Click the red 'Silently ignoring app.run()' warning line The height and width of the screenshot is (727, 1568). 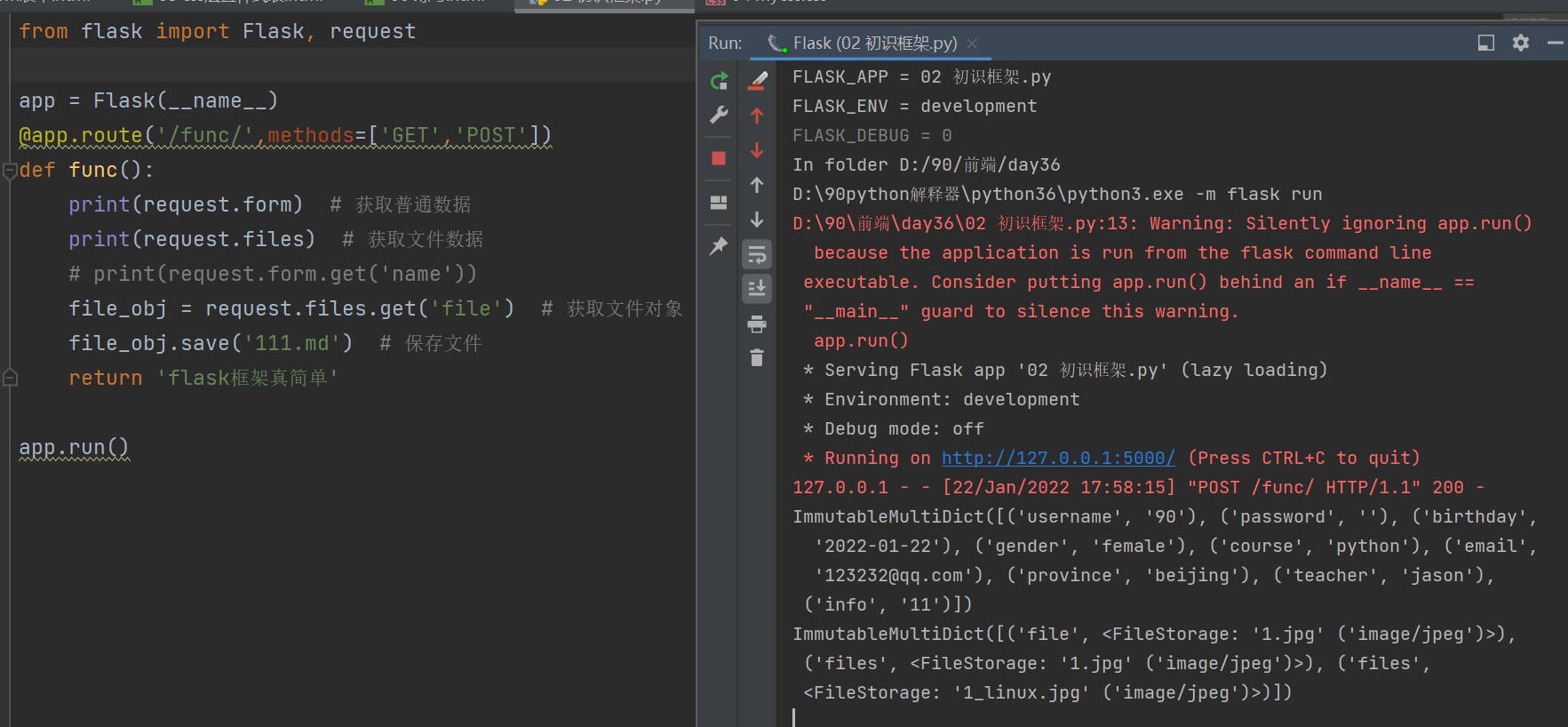pyautogui.click(x=1163, y=224)
